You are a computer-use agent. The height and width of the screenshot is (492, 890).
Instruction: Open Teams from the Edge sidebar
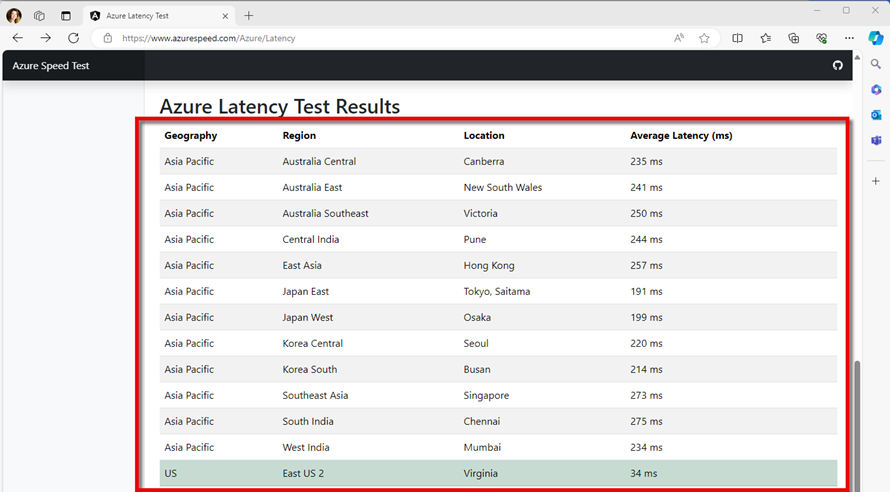click(x=876, y=141)
